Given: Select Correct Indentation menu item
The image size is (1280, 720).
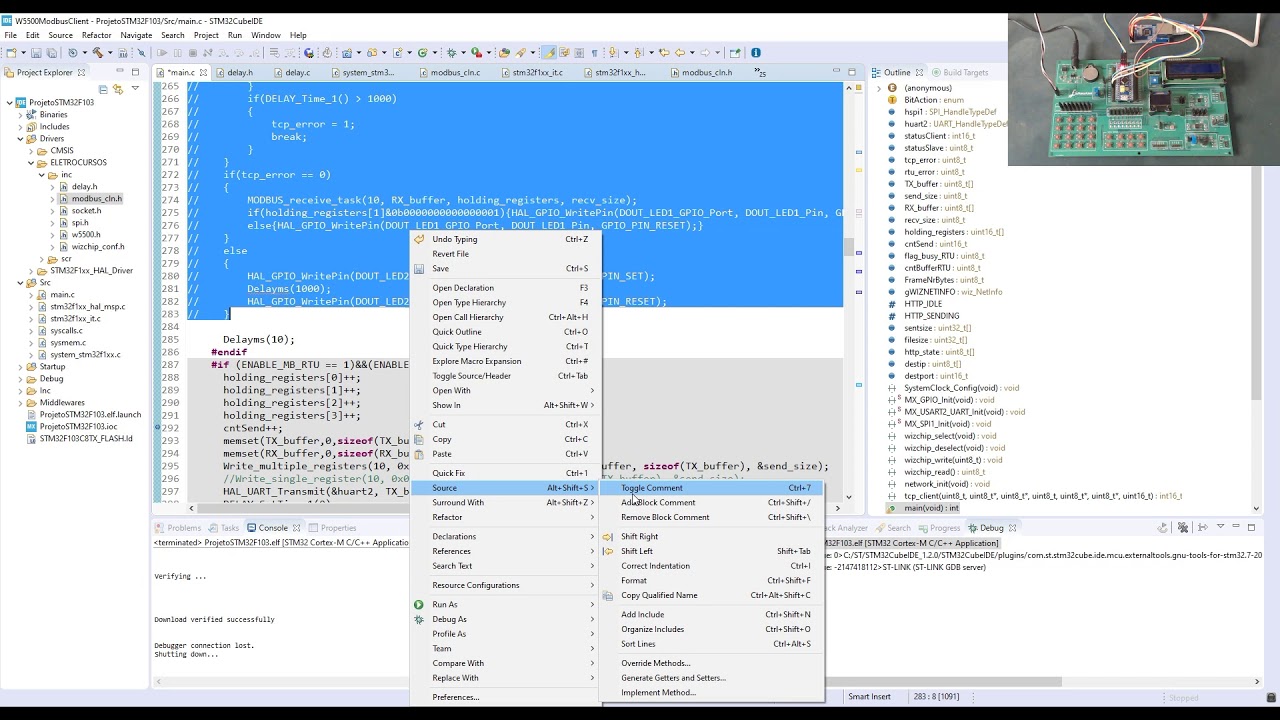Looking at the screenshot, I should [711, 566].
